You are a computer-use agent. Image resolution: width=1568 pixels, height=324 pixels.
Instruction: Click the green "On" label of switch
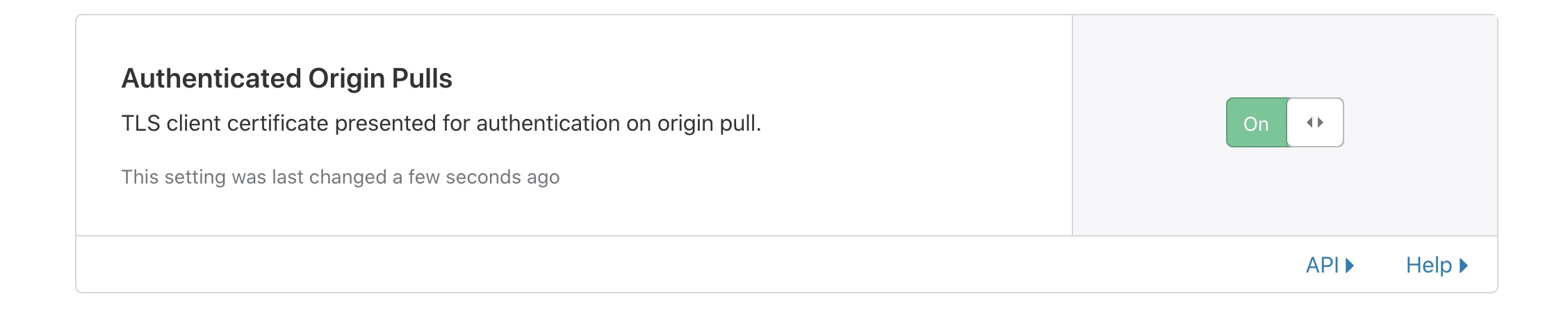pos(1256,124)
